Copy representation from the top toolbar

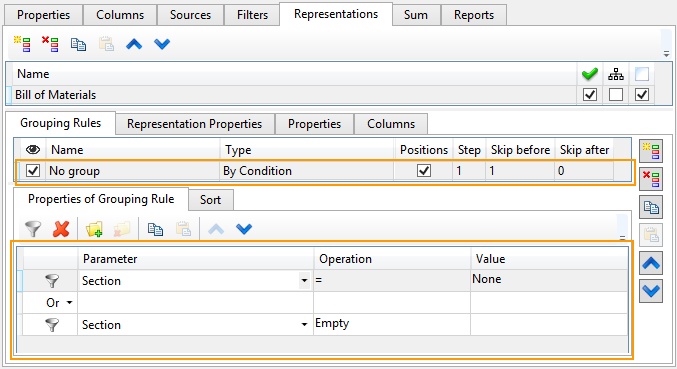coord(78,44)
